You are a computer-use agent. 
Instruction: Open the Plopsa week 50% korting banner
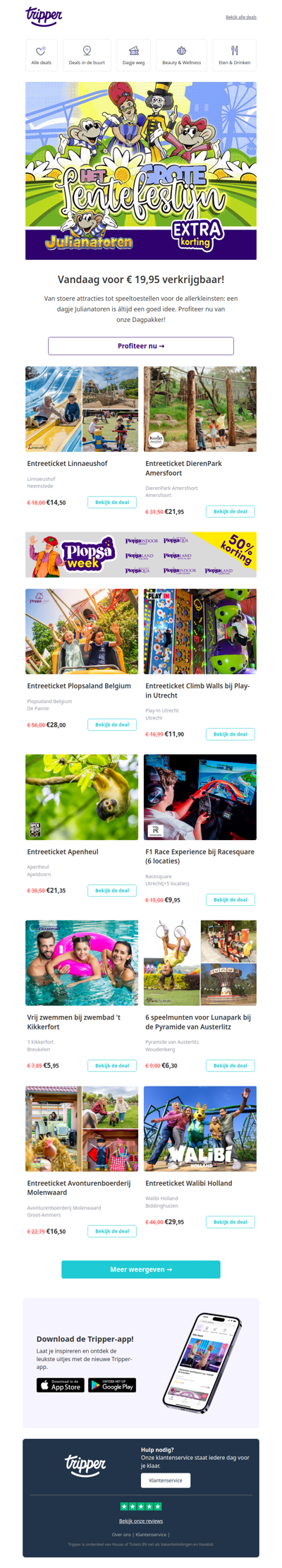tap(141, 554)
